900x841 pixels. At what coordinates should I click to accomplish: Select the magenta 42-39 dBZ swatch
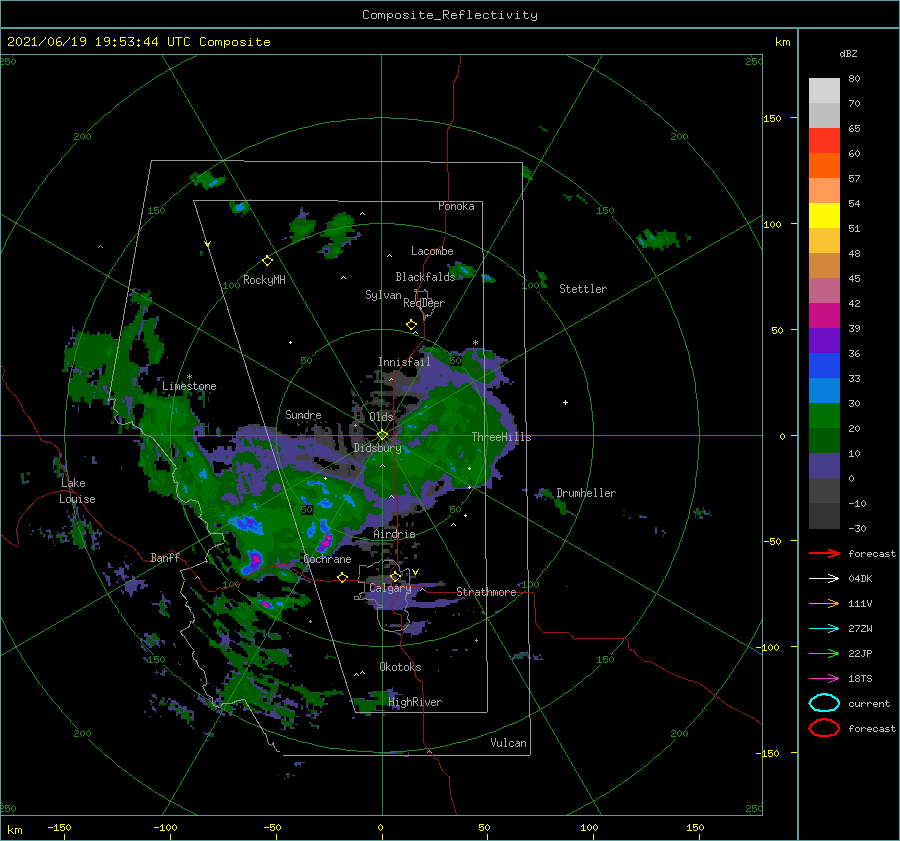824,316
